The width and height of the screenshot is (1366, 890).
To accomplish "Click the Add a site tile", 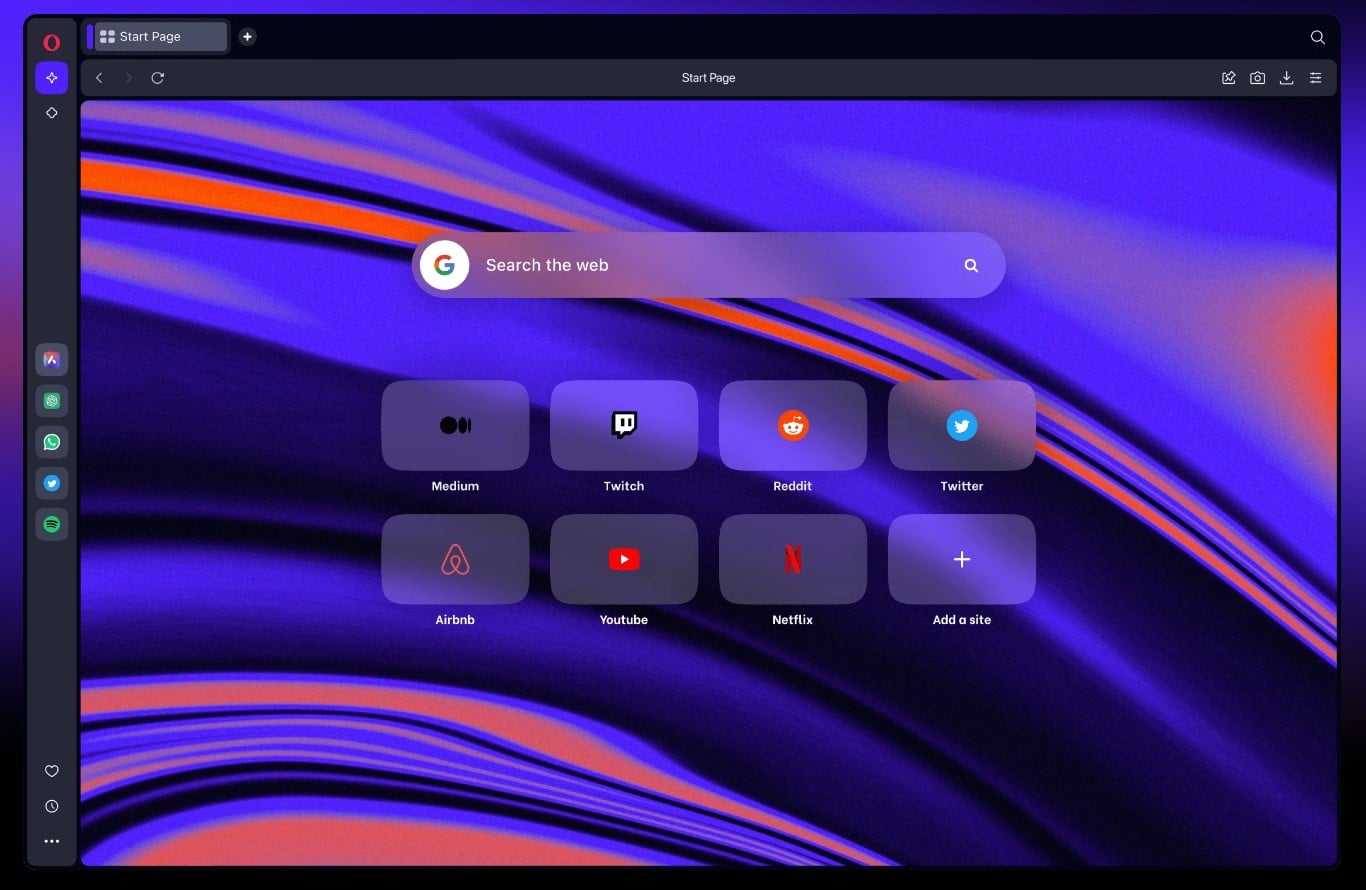I will (x=961, y=560).
